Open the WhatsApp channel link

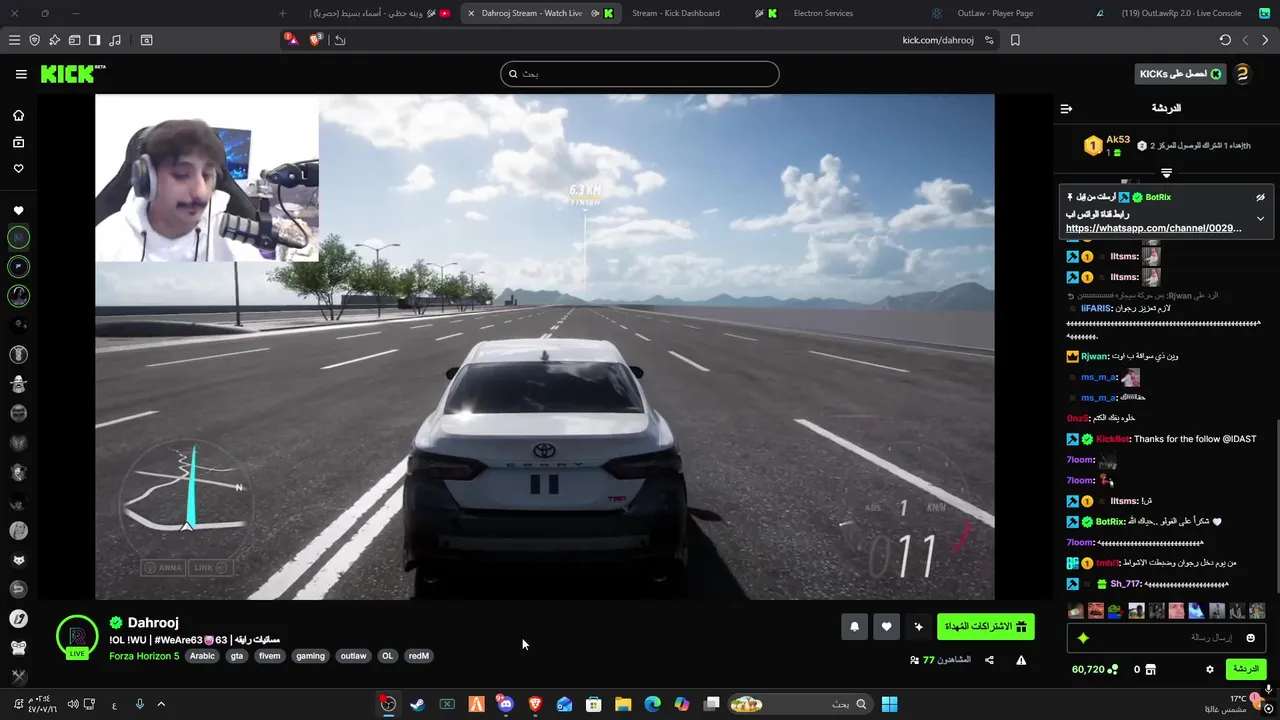tap(1153, 228)
